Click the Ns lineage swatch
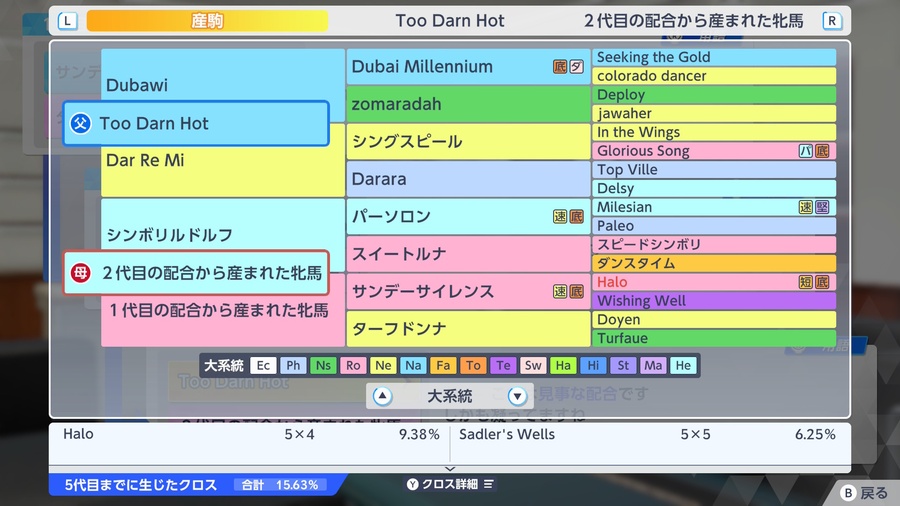The height and width of the screenshot is (506, 900). (323, 365)
